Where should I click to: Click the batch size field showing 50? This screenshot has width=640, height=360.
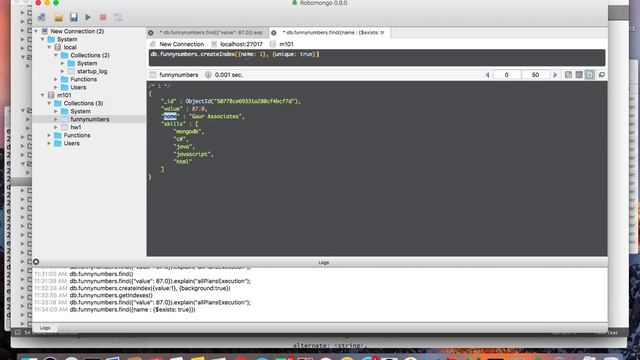click(x=535, y=75)
